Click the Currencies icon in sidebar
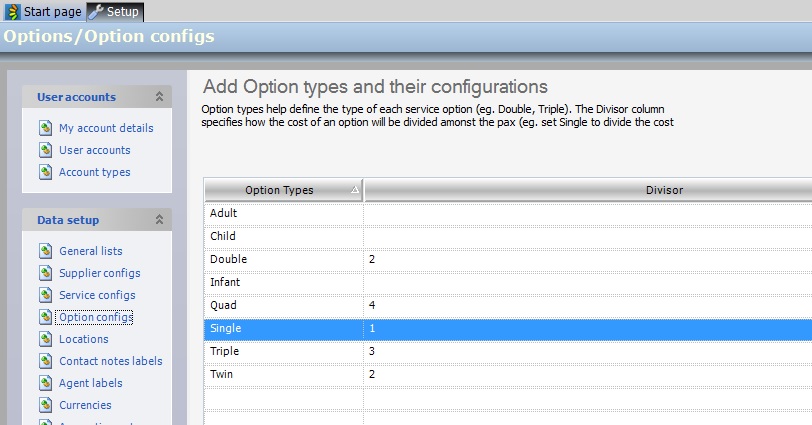The width and height of the screenshot is (812, 425). click(45, 405)
